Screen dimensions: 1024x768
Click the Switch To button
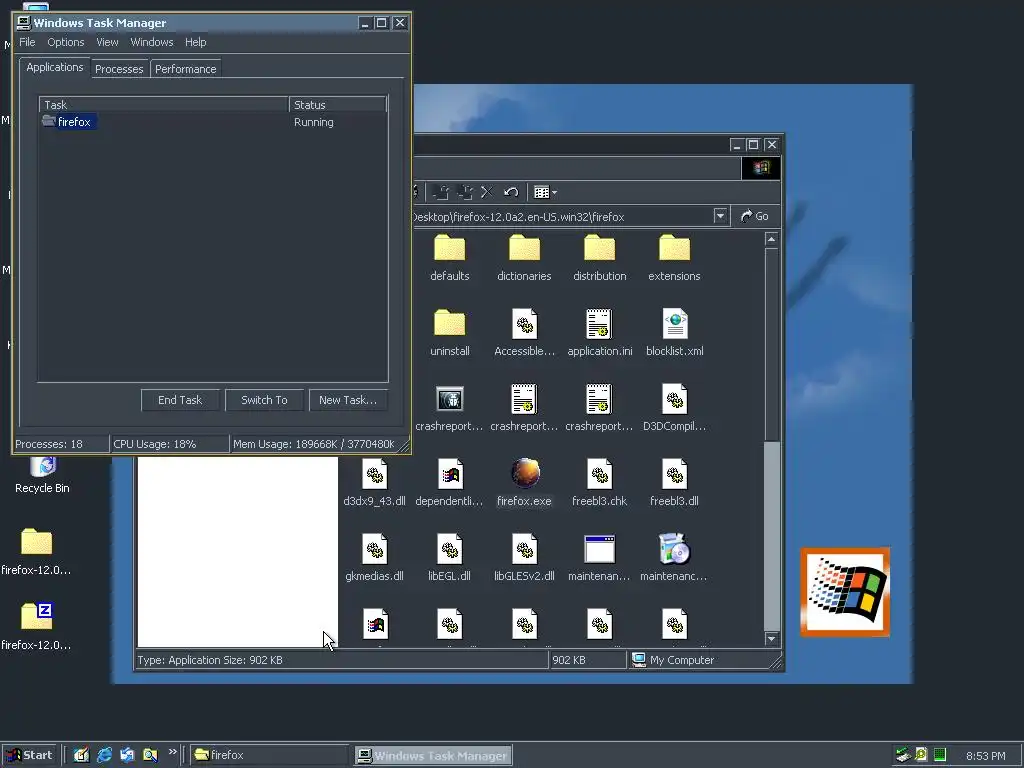point(264,400)
